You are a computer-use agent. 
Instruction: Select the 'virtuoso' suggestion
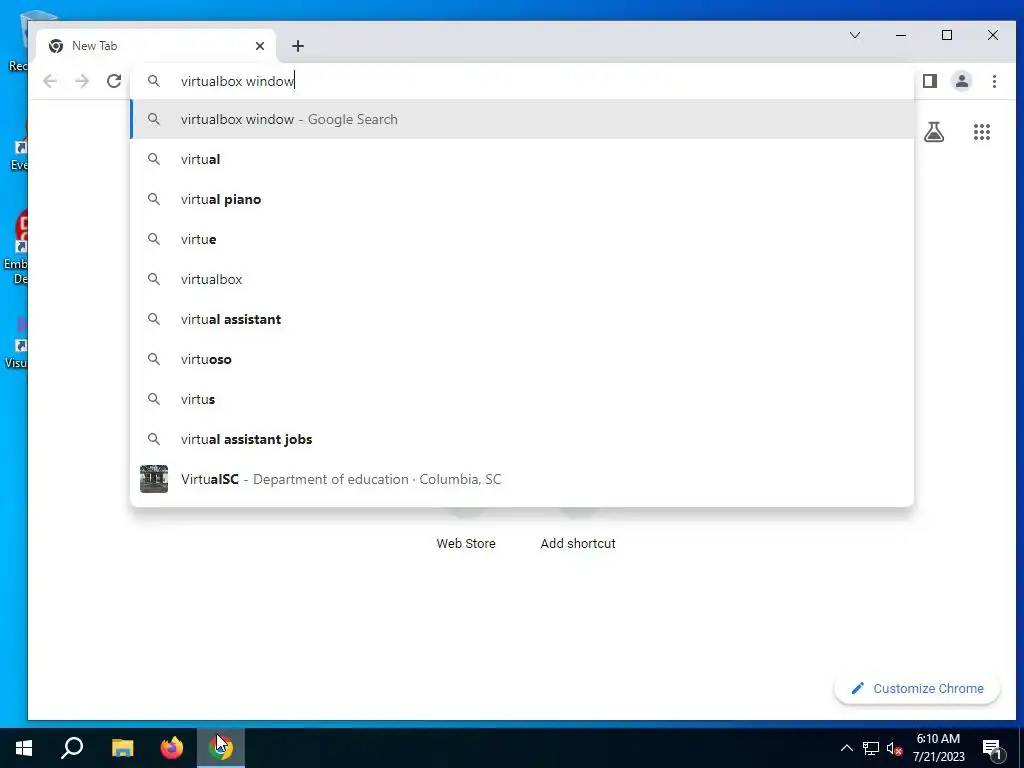522,359
